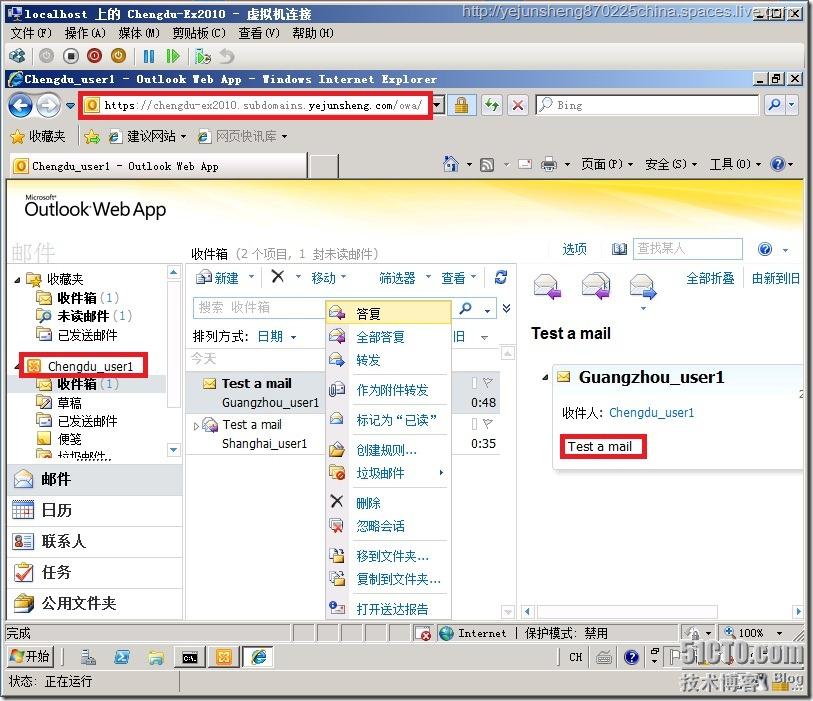The height and width of the screenshot is (701, 813).
Task: Click the security lock icon by address bar
Action: [461, 105]
